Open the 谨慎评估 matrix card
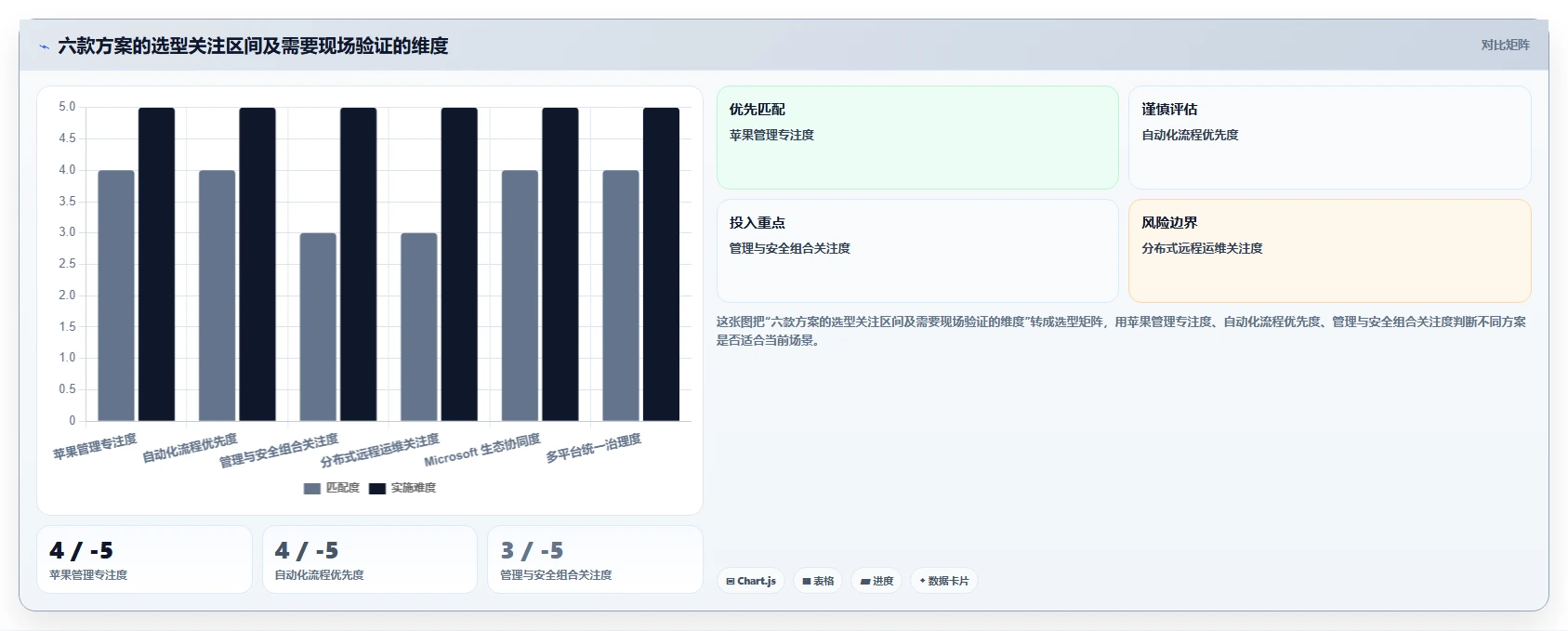The height and width of the screenshot is (631, 1568). 1329,138
